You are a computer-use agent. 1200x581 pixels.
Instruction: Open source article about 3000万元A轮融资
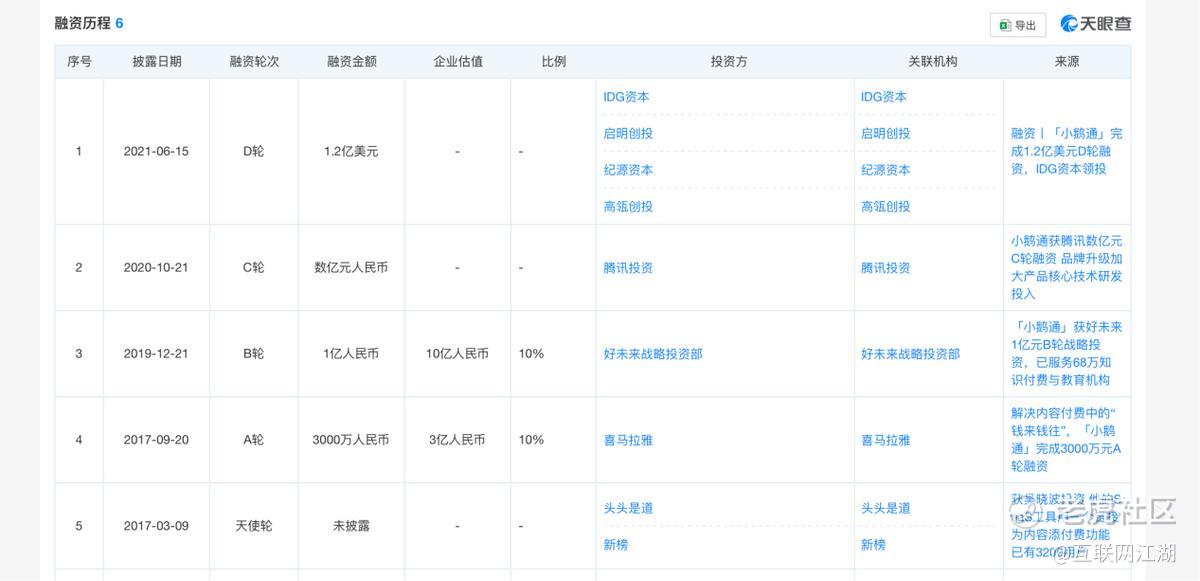(x=1067, y=439)
